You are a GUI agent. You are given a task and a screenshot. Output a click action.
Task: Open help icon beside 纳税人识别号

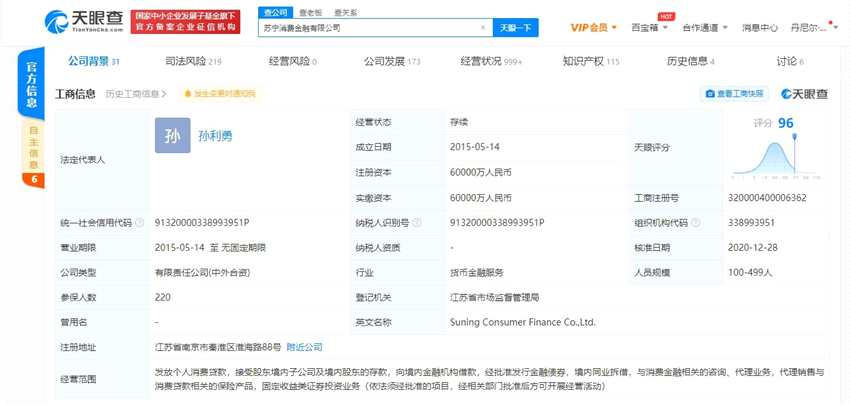coord(417,223)
